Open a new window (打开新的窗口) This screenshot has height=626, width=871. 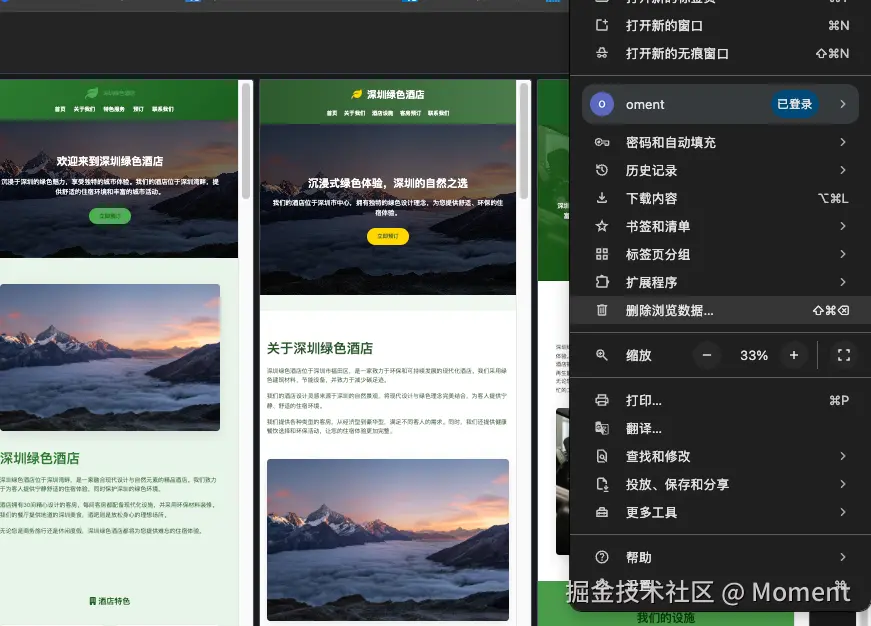[720, 26]
